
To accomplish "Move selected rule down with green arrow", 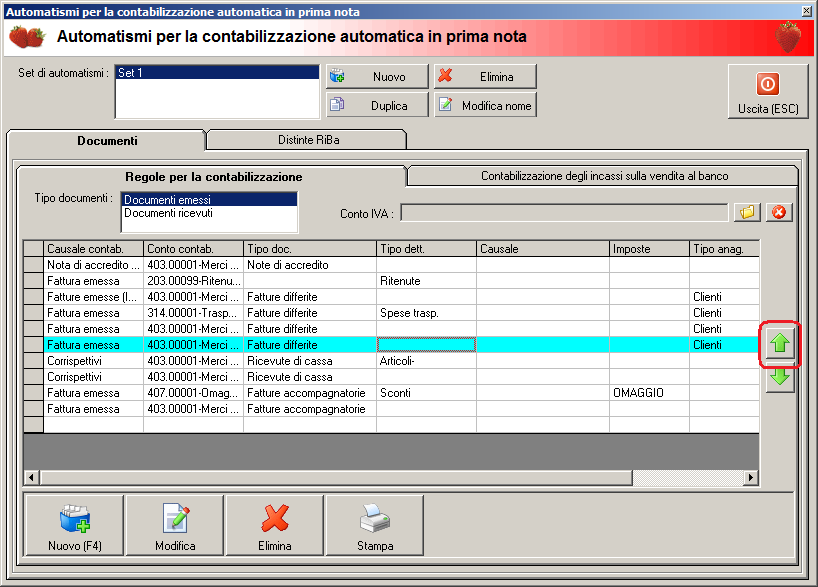I will 780,377.
